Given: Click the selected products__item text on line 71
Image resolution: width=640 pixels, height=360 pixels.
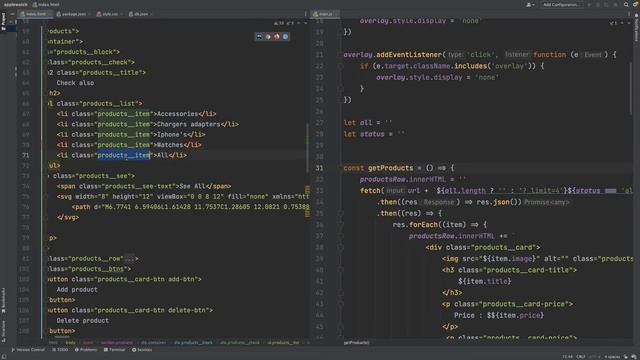Looking at the screenshot, I should click(x=124, y=155).
